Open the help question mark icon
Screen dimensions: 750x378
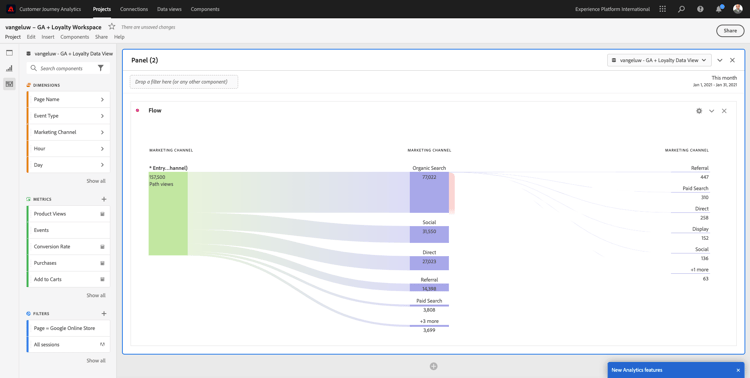click(x=700, y=9)
